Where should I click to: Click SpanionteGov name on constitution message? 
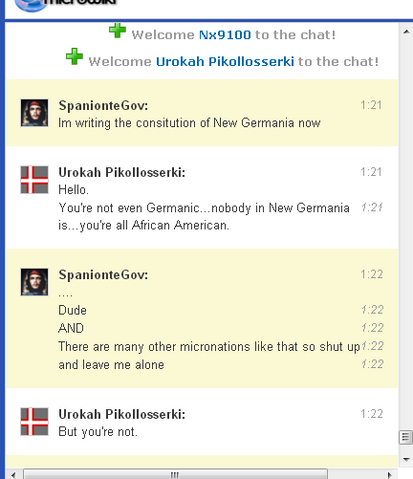click(x=103, y=106)
